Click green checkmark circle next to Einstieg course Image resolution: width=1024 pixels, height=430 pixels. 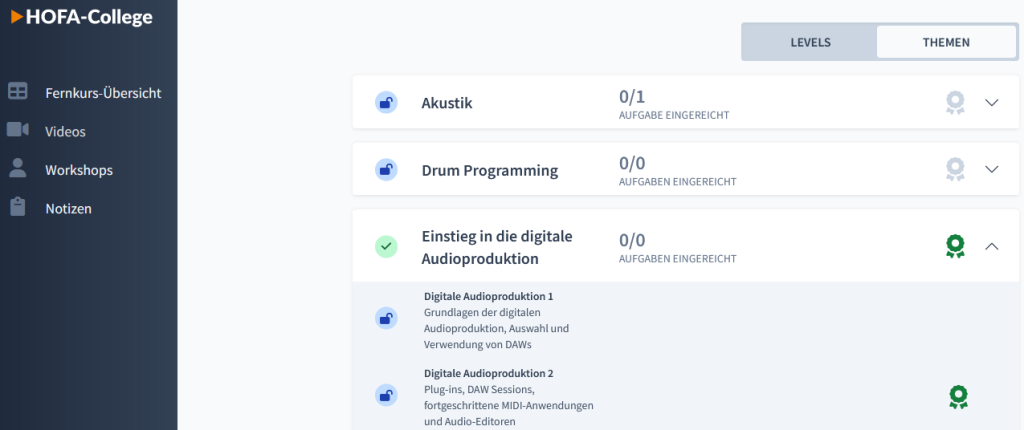point(386,246)
